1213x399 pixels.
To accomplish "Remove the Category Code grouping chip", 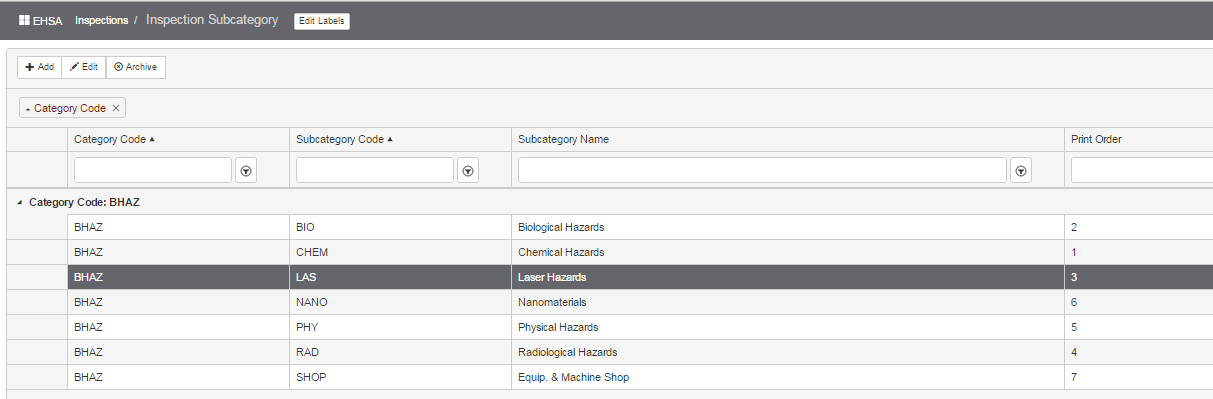I will coord(116,108).
